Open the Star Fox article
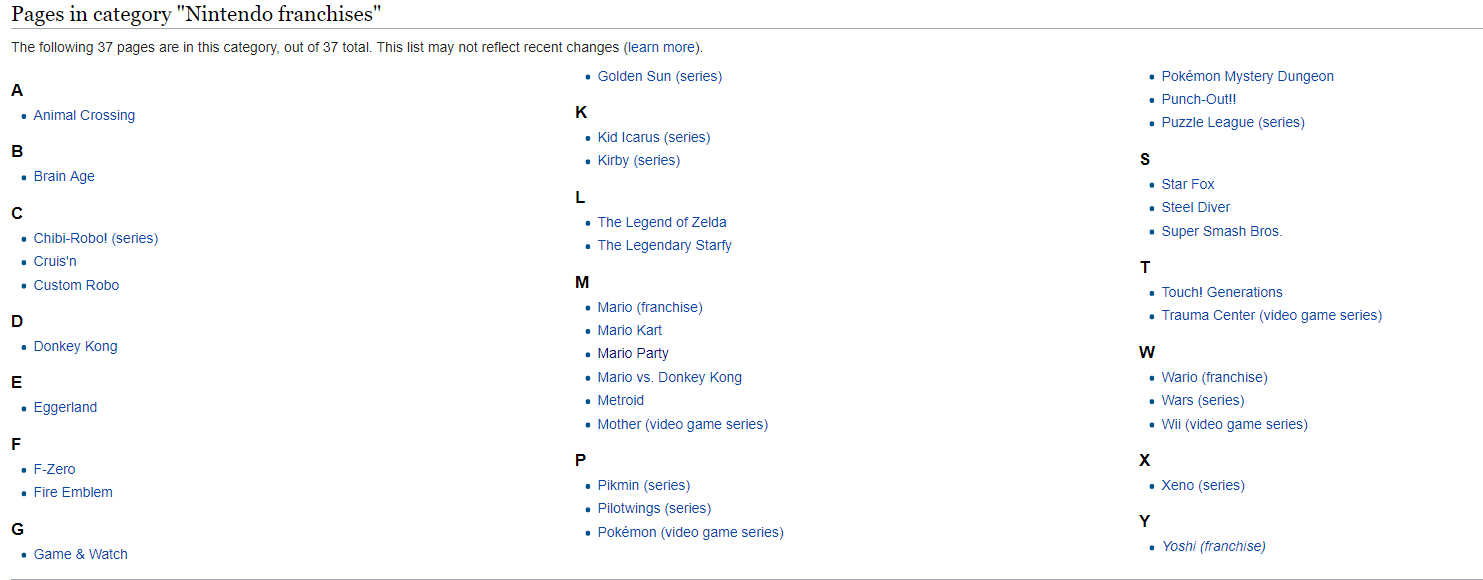 pyautogui.click(x=1188, y=184)
